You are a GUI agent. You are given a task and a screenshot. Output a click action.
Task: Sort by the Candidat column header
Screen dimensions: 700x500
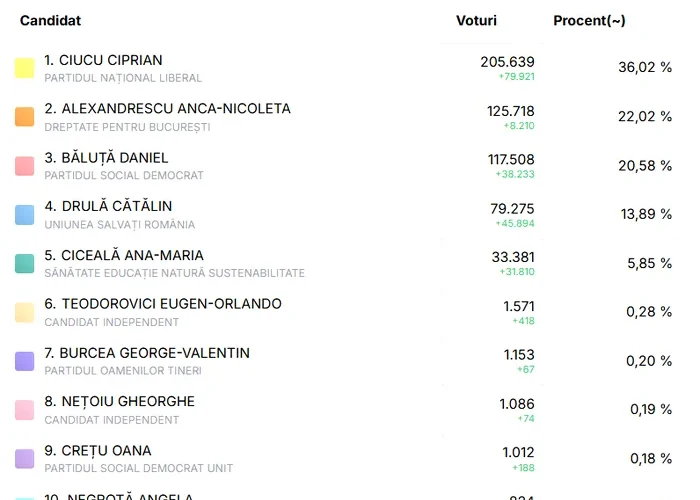[51, 21]
